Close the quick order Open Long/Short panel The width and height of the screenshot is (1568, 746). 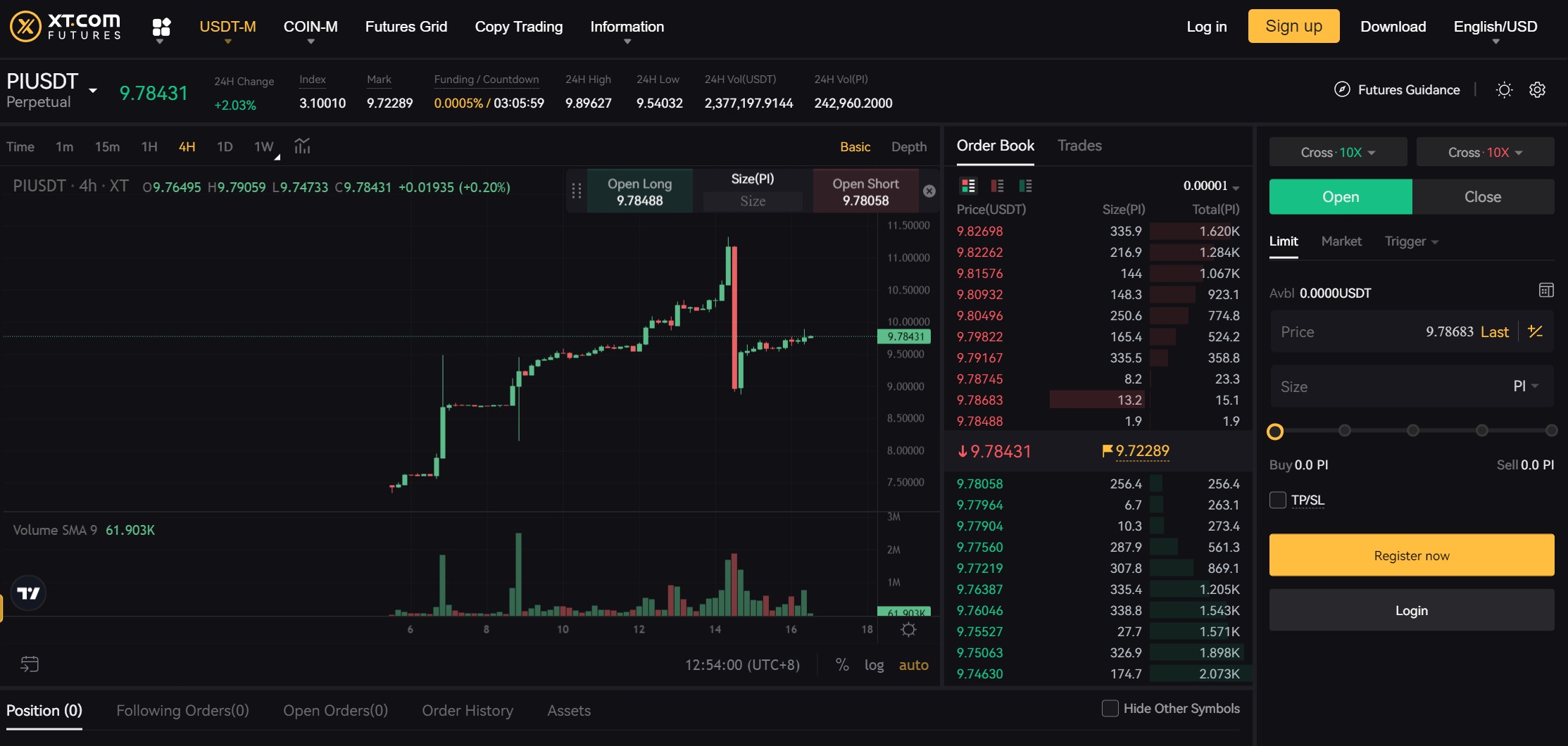pyautogui.click(x=929, y=191)
